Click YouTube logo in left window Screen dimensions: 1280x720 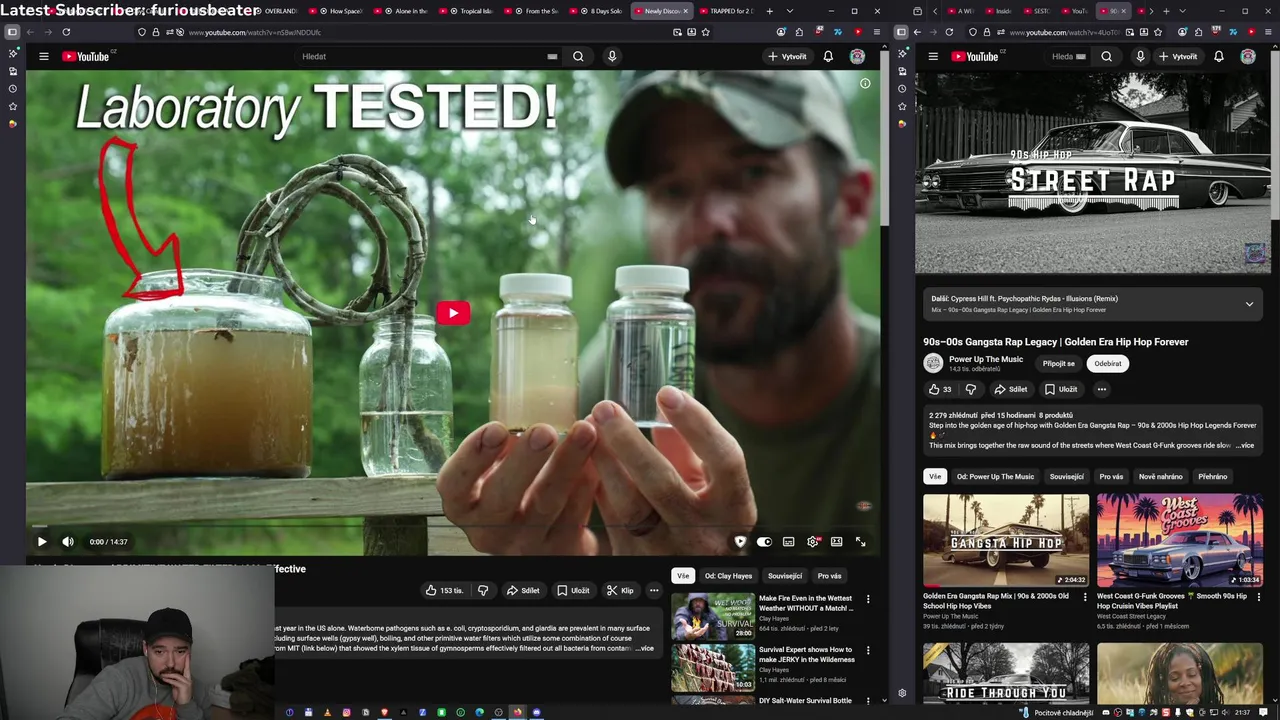[87, 56]
